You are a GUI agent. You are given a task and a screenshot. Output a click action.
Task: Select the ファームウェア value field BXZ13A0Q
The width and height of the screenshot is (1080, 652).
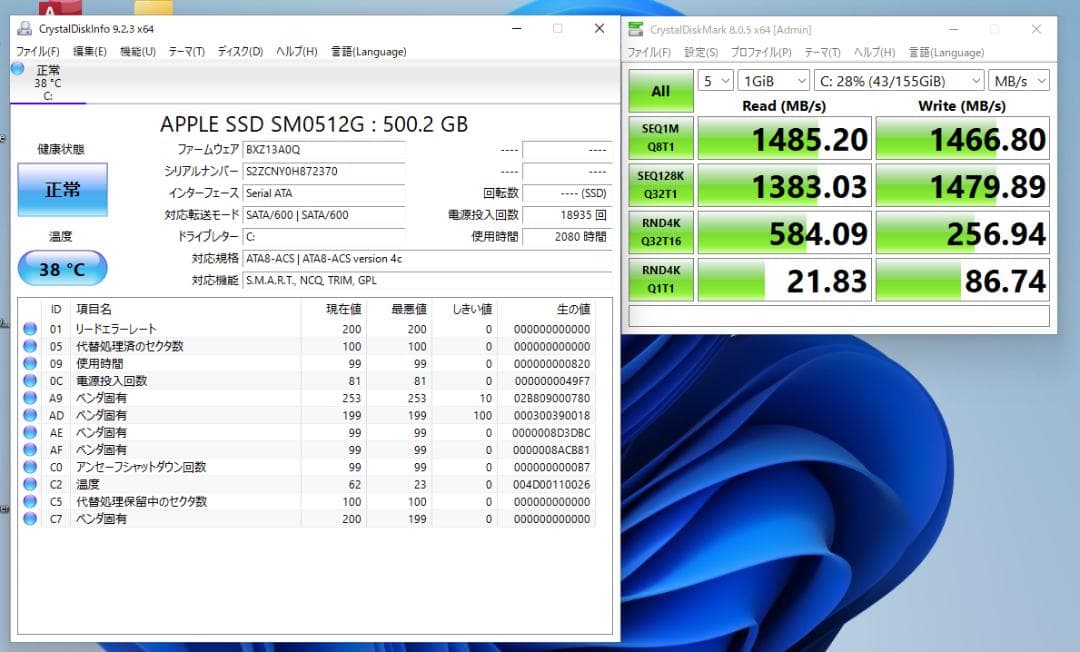point(324,149)
